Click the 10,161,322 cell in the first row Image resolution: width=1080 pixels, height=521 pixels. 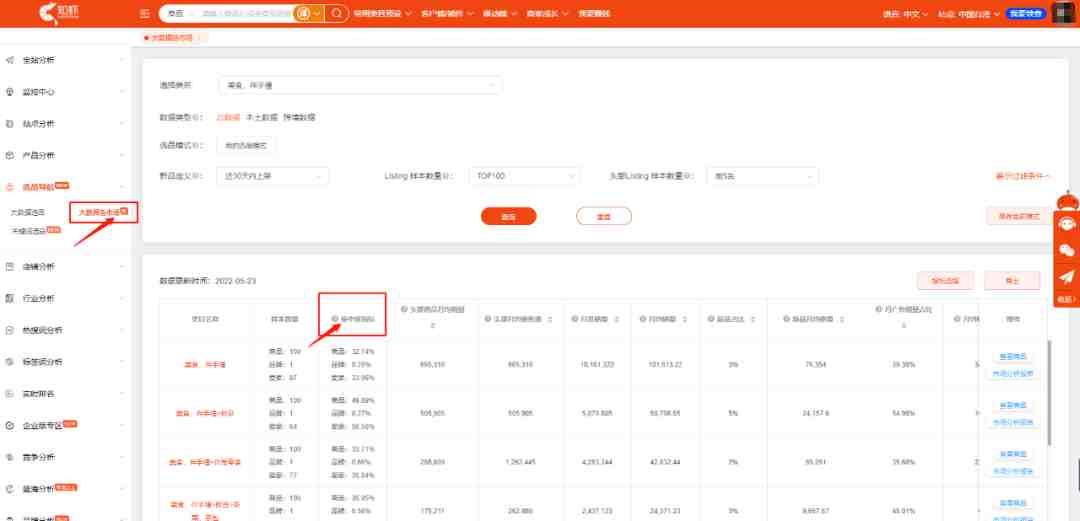pyautogui.click(x=598, y=365)
